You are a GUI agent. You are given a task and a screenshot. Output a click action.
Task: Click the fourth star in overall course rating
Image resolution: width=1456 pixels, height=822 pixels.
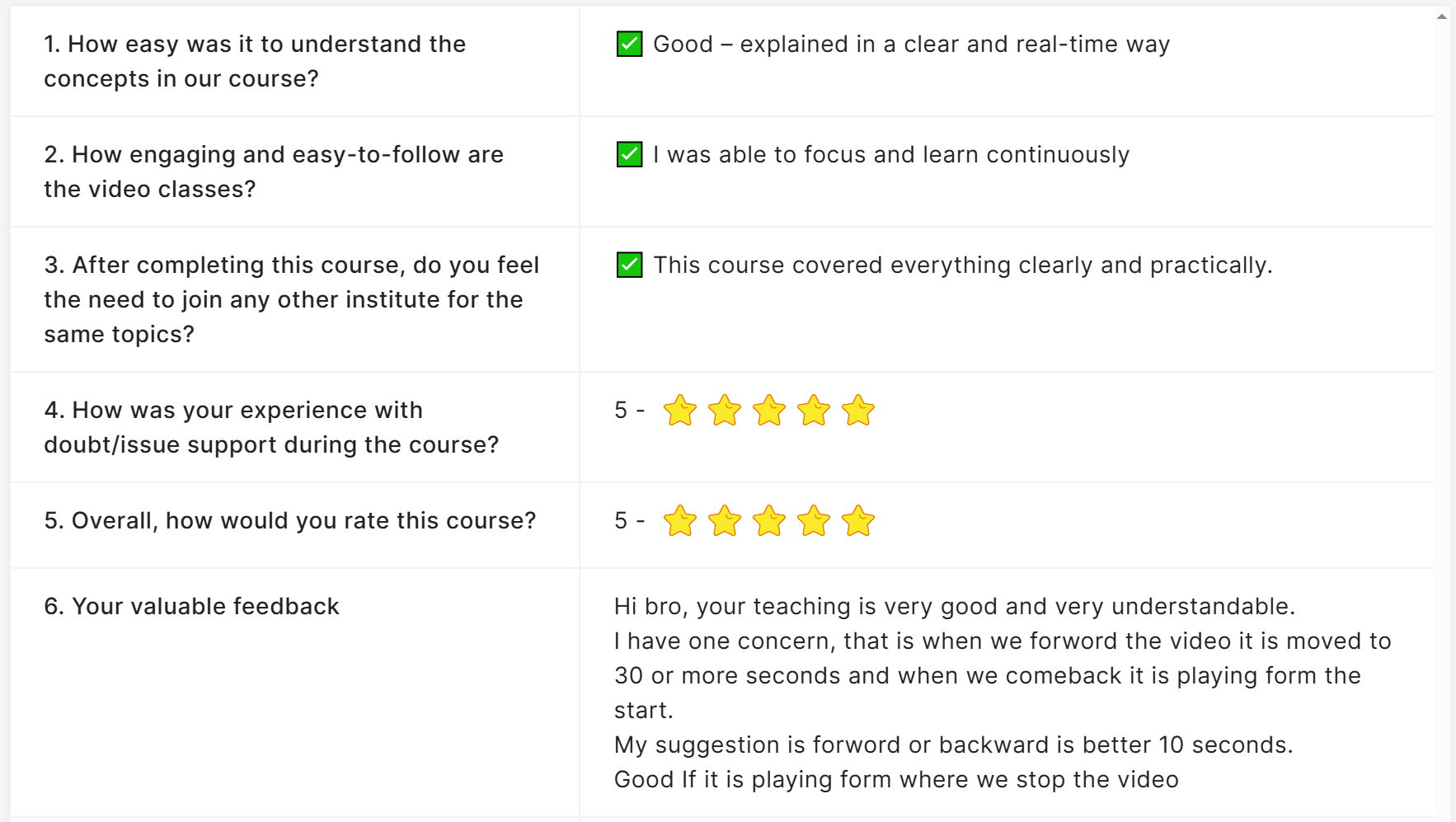(x=814, y=521)
